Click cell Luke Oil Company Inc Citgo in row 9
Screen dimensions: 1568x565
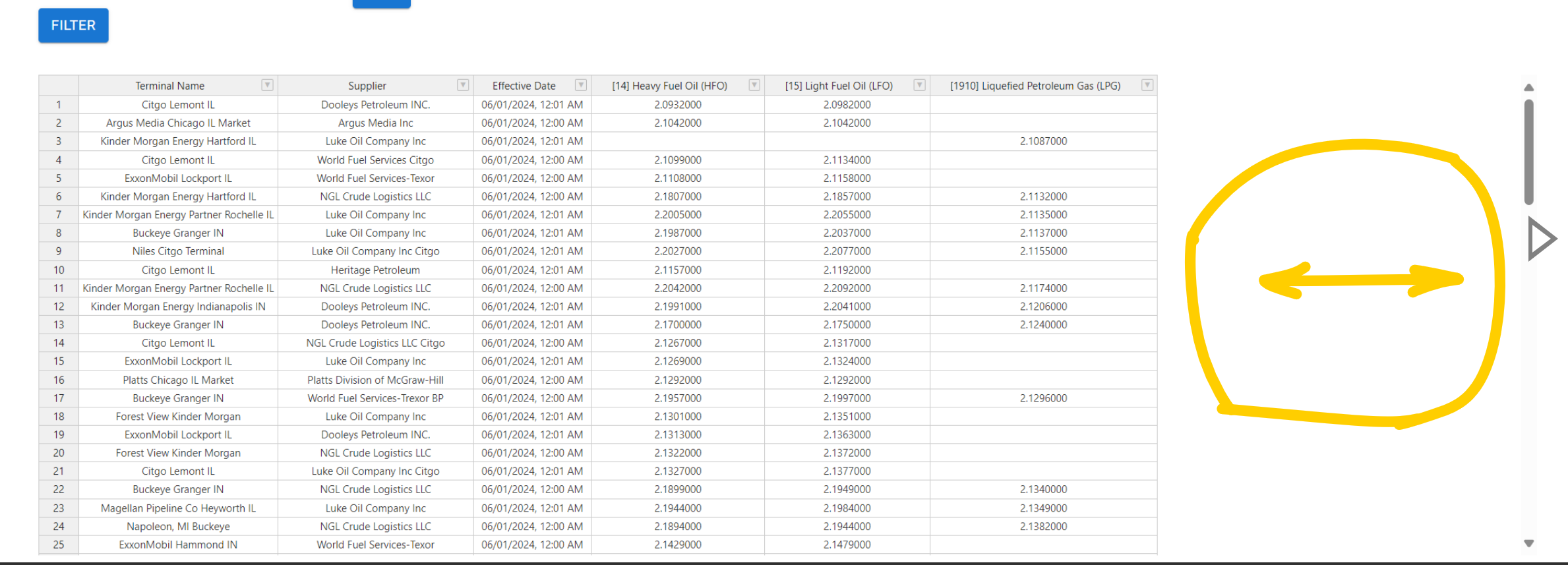point(375,251)
